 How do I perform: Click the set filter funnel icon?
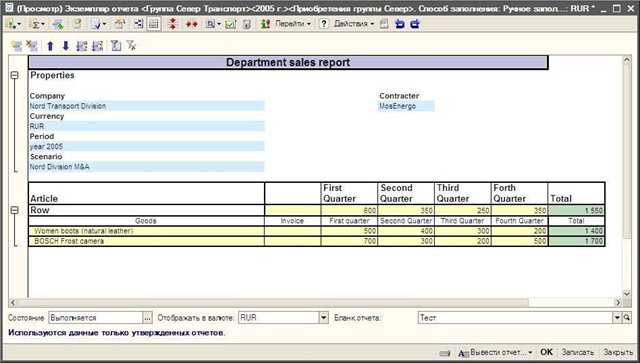[x=116, y=46]
